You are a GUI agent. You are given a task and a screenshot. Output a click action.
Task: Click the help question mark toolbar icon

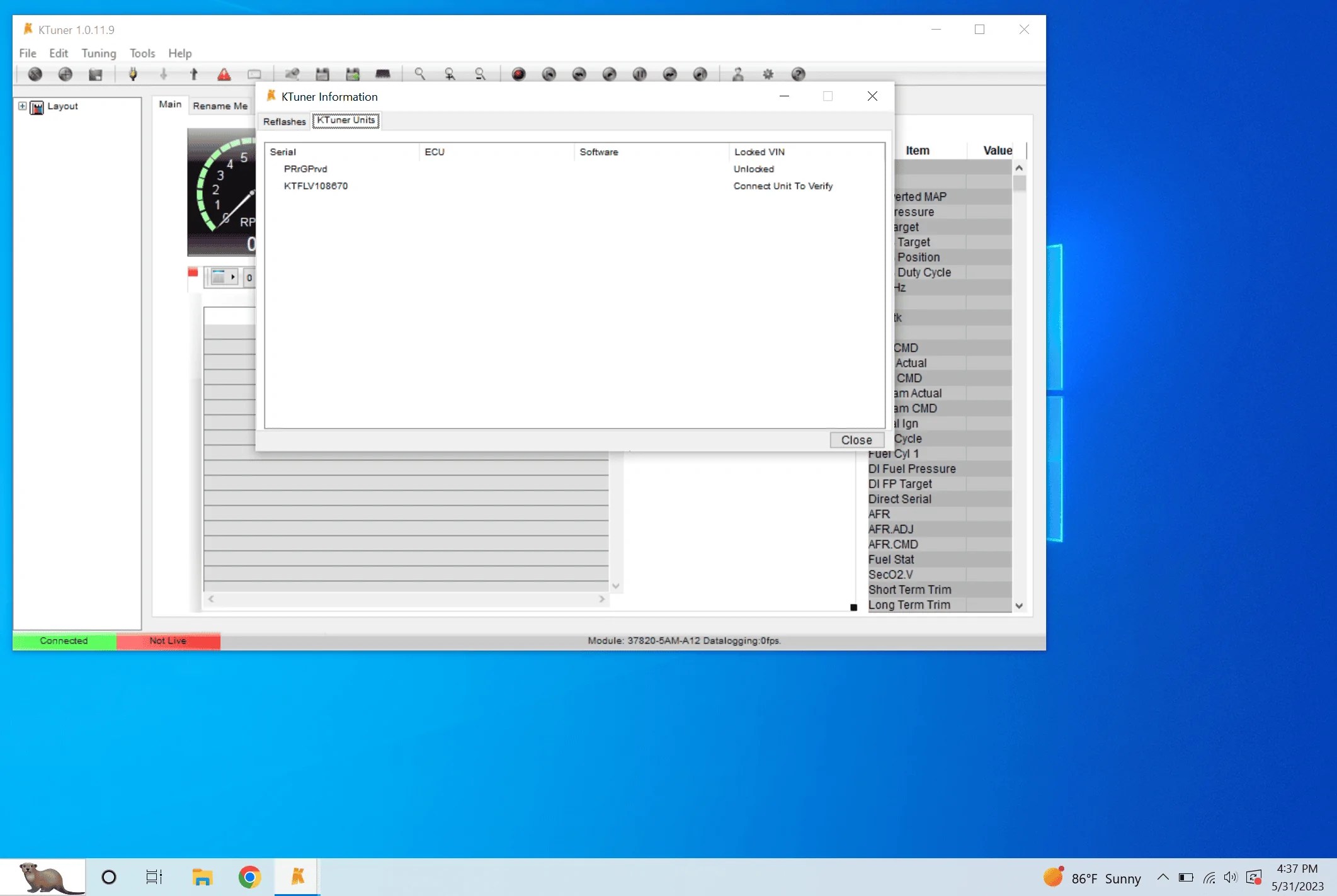798,74
